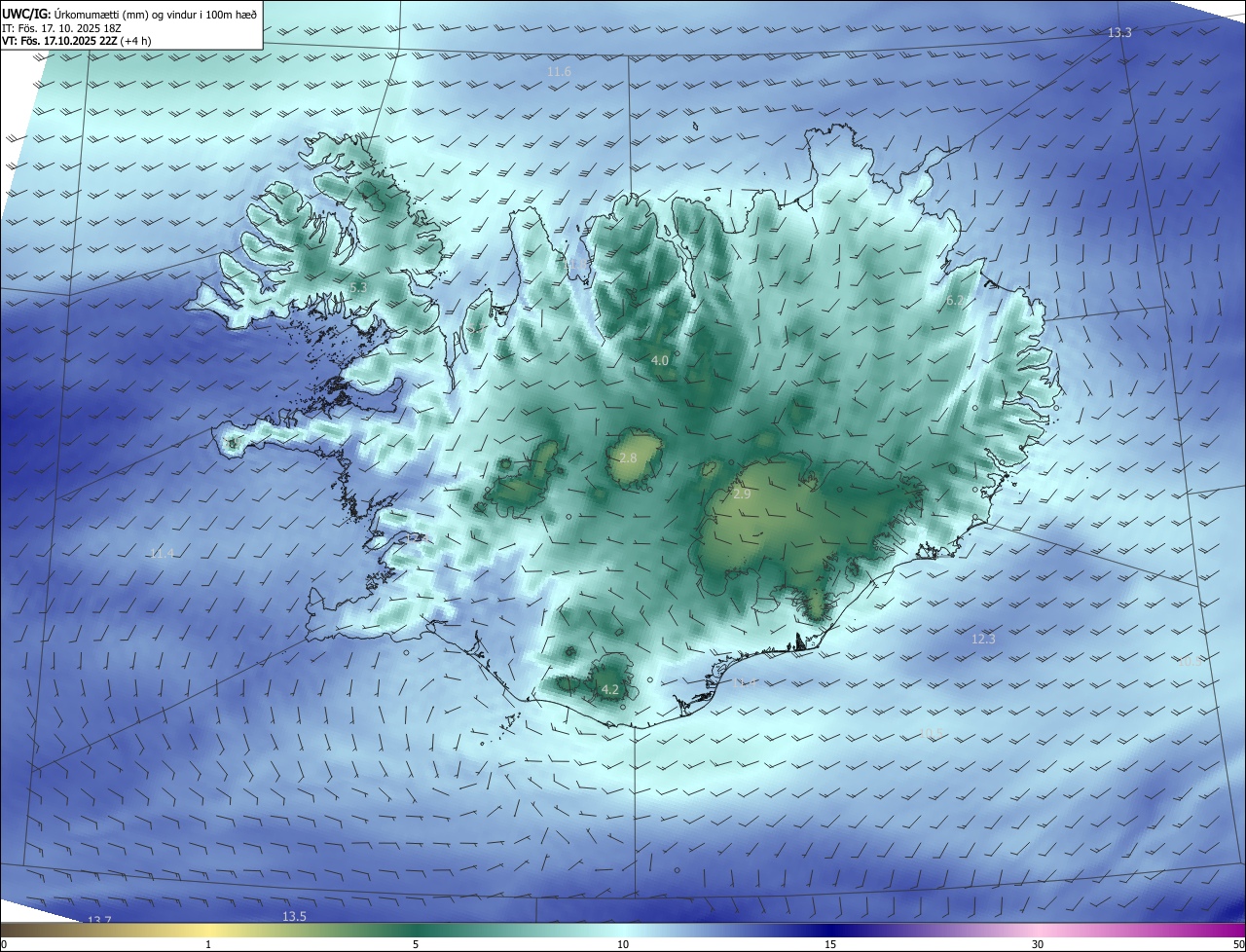Click the colour scale tick labelled 0
Screen dimensions: 1246x952
click(x=4, y=944)
